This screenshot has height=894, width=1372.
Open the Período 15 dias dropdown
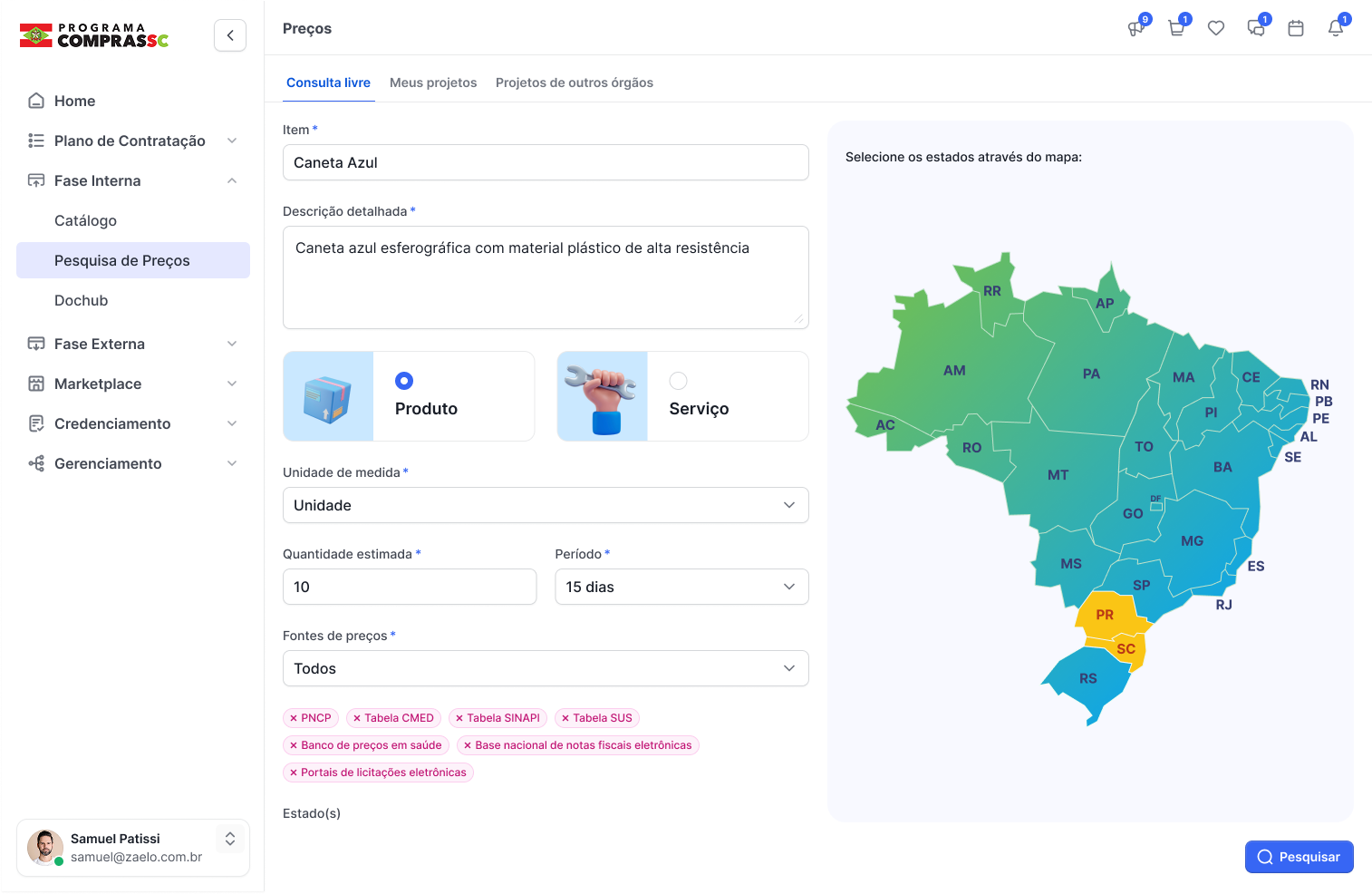pyautogui.click(x=681, y=587)
